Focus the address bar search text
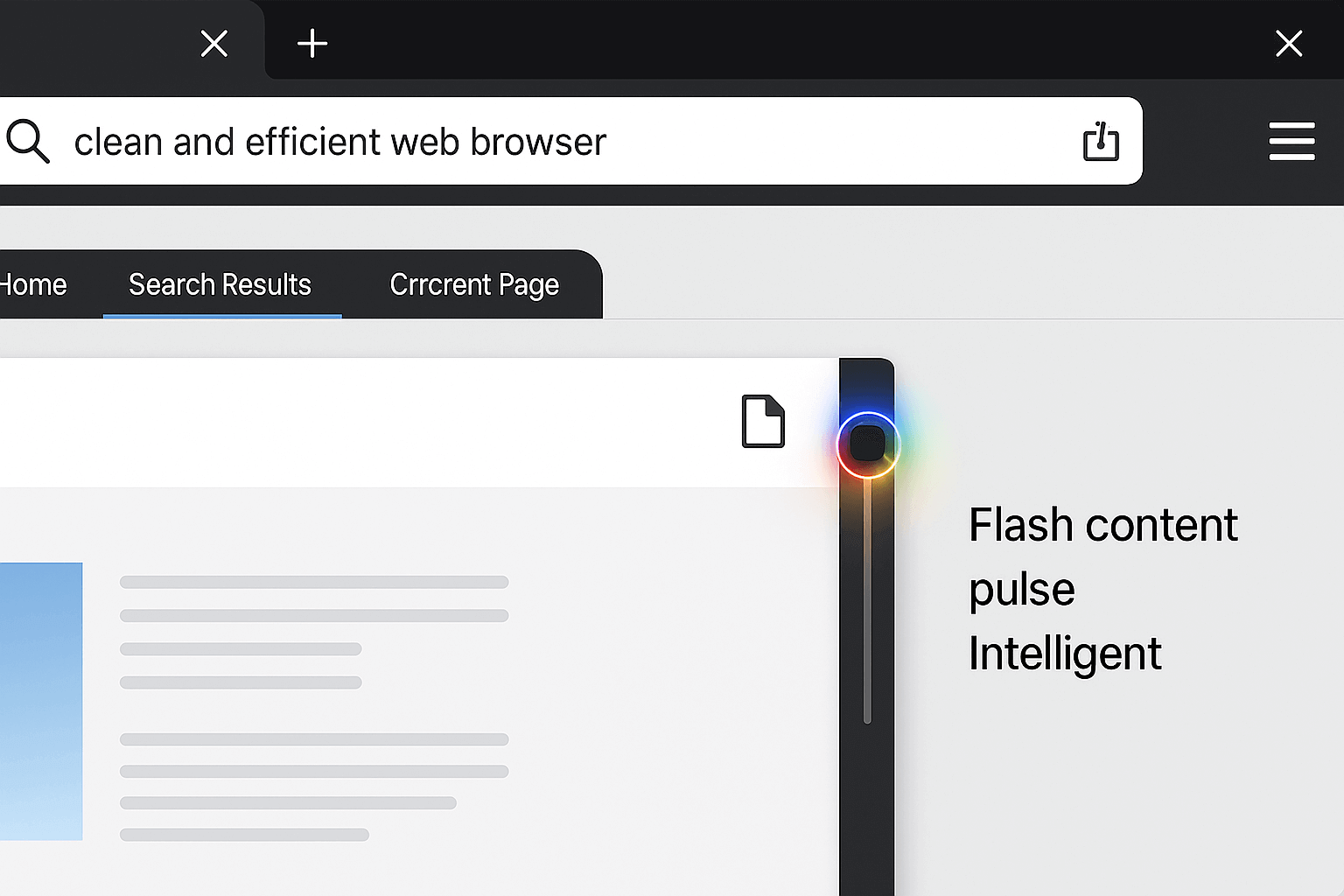The width and height of the screenshot is (1344, 896). (340, 143)
